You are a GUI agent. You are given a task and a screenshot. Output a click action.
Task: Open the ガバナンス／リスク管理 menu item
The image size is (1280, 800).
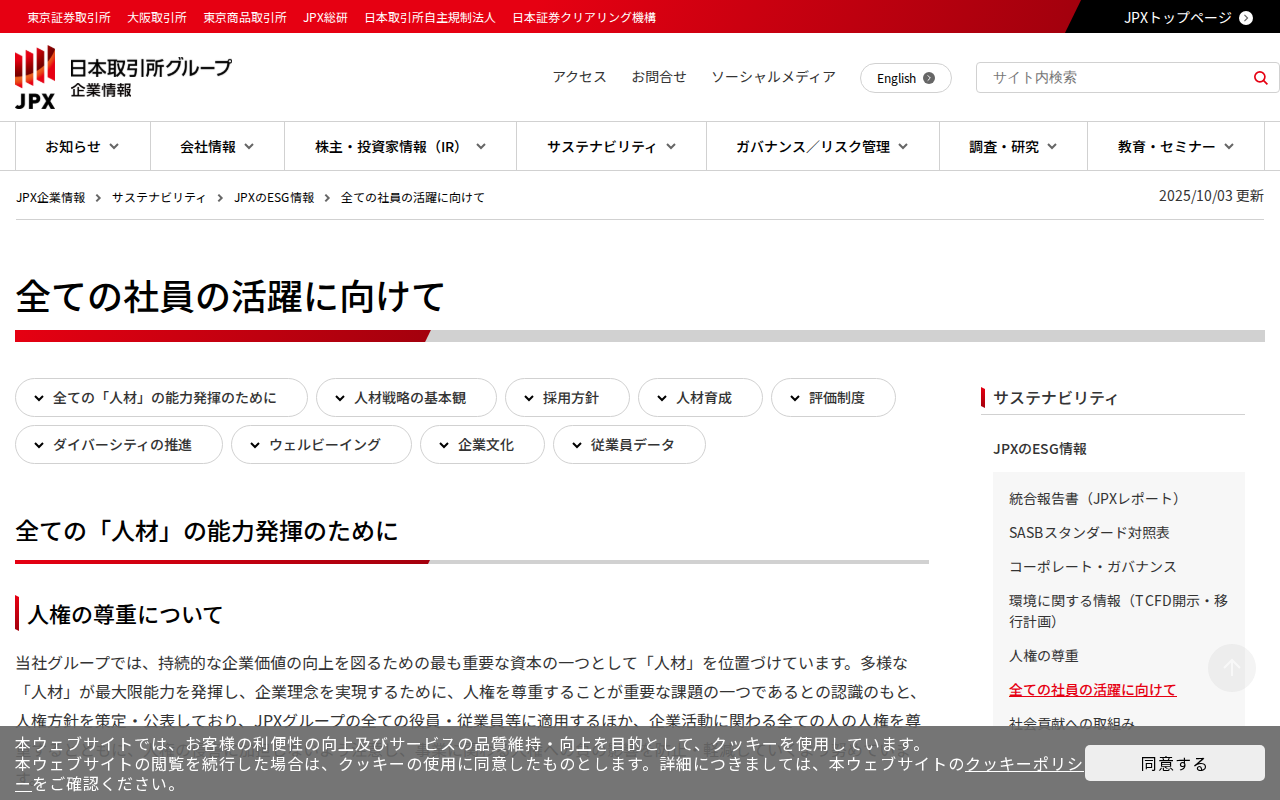point(822,147)
